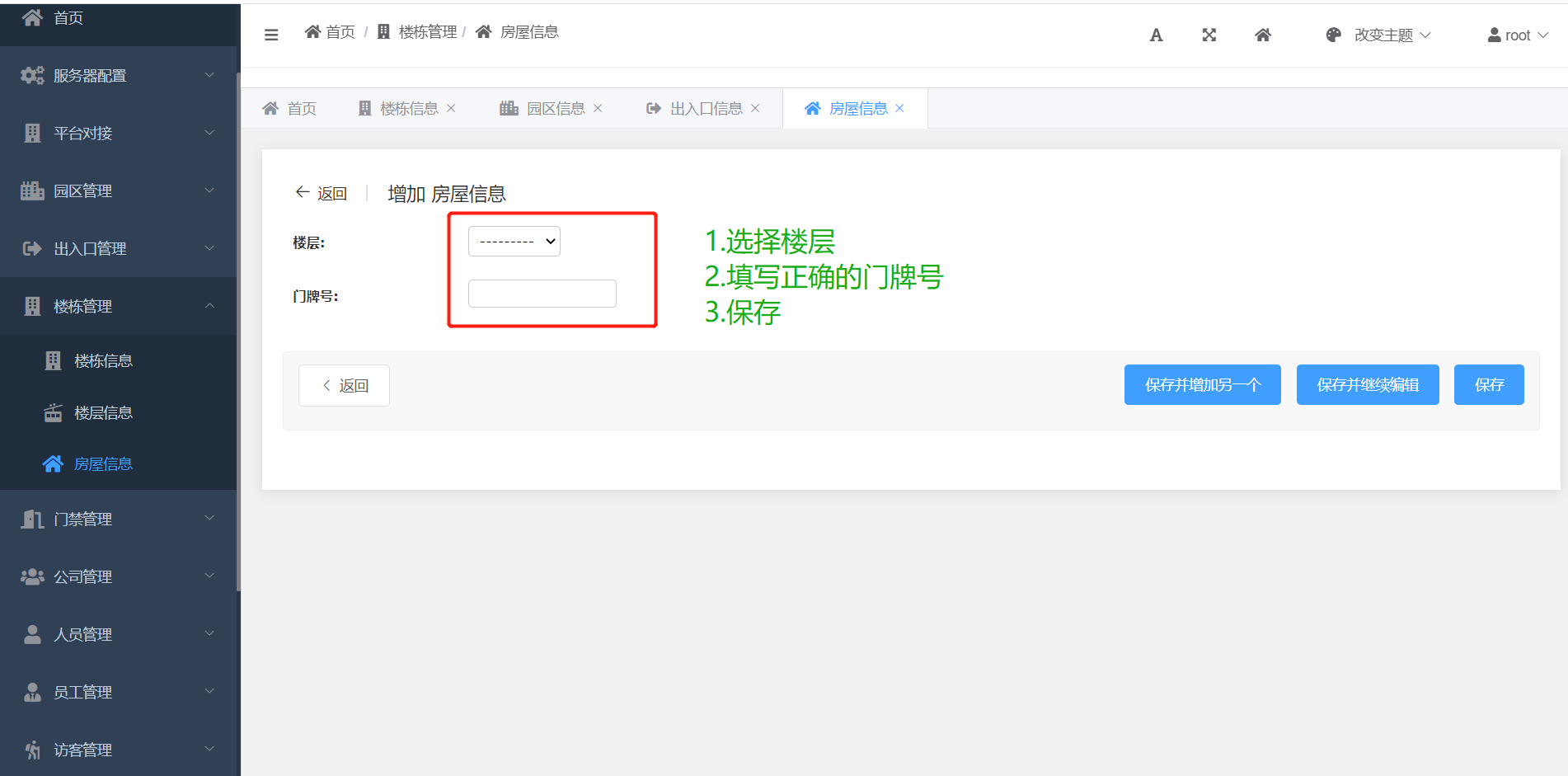1568x776 pixels.
Task: Click the font size 'A' icon
Action: (1156, 35)
